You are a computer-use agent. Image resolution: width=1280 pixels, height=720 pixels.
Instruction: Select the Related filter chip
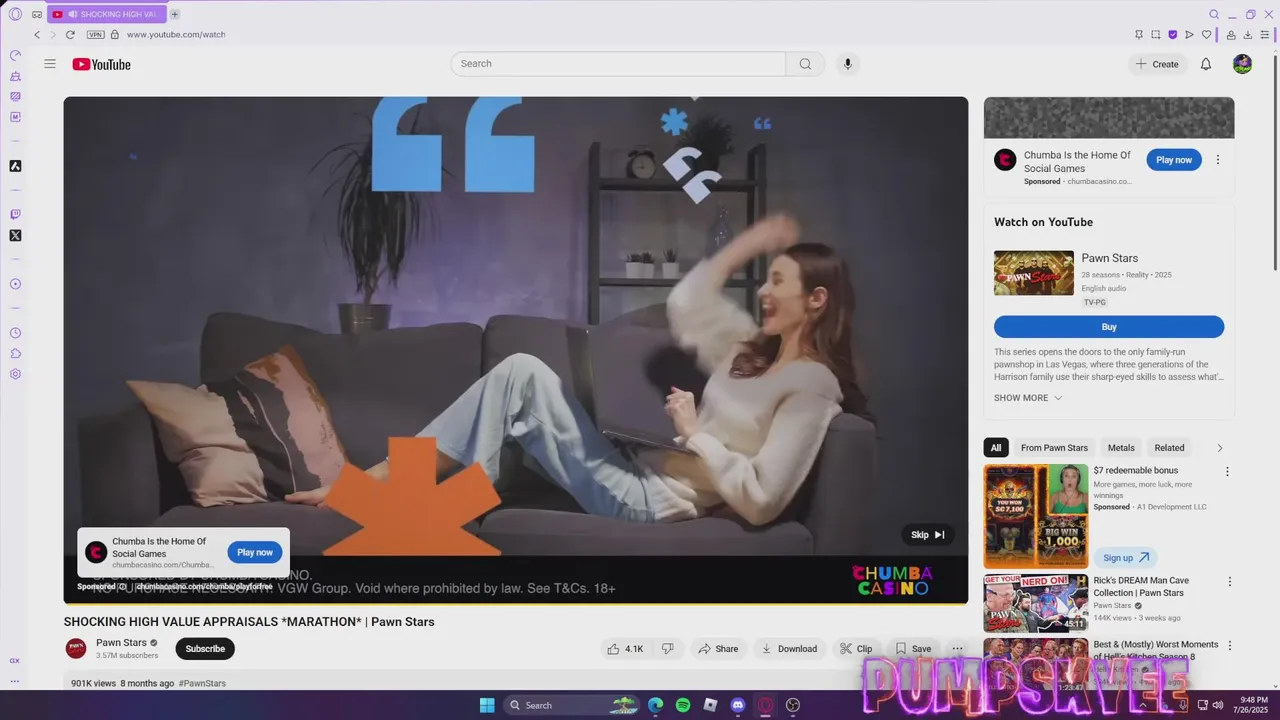[1169, 448]
